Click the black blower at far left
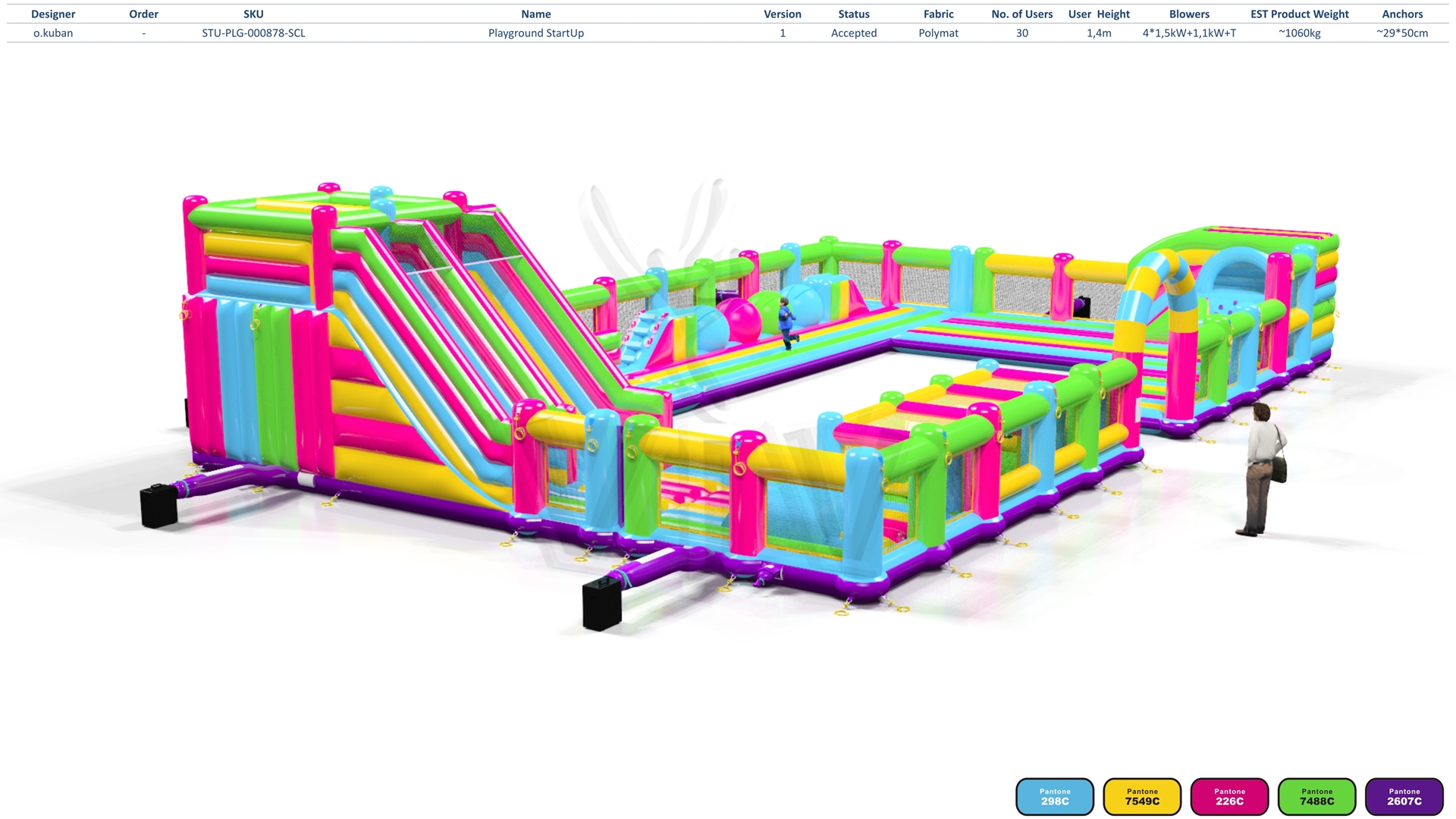 coord(159,506)
